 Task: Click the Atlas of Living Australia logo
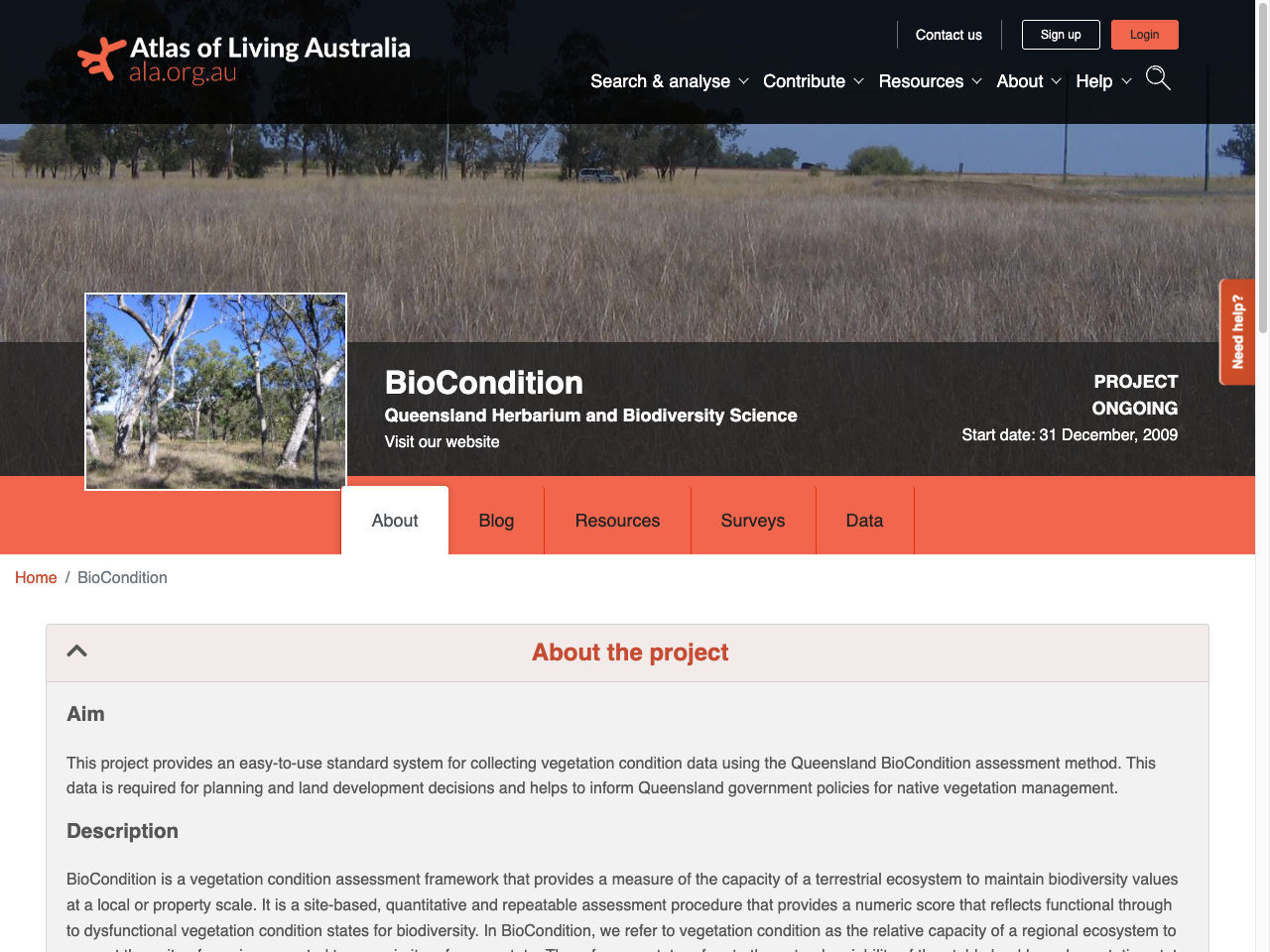tap(243, 59)
